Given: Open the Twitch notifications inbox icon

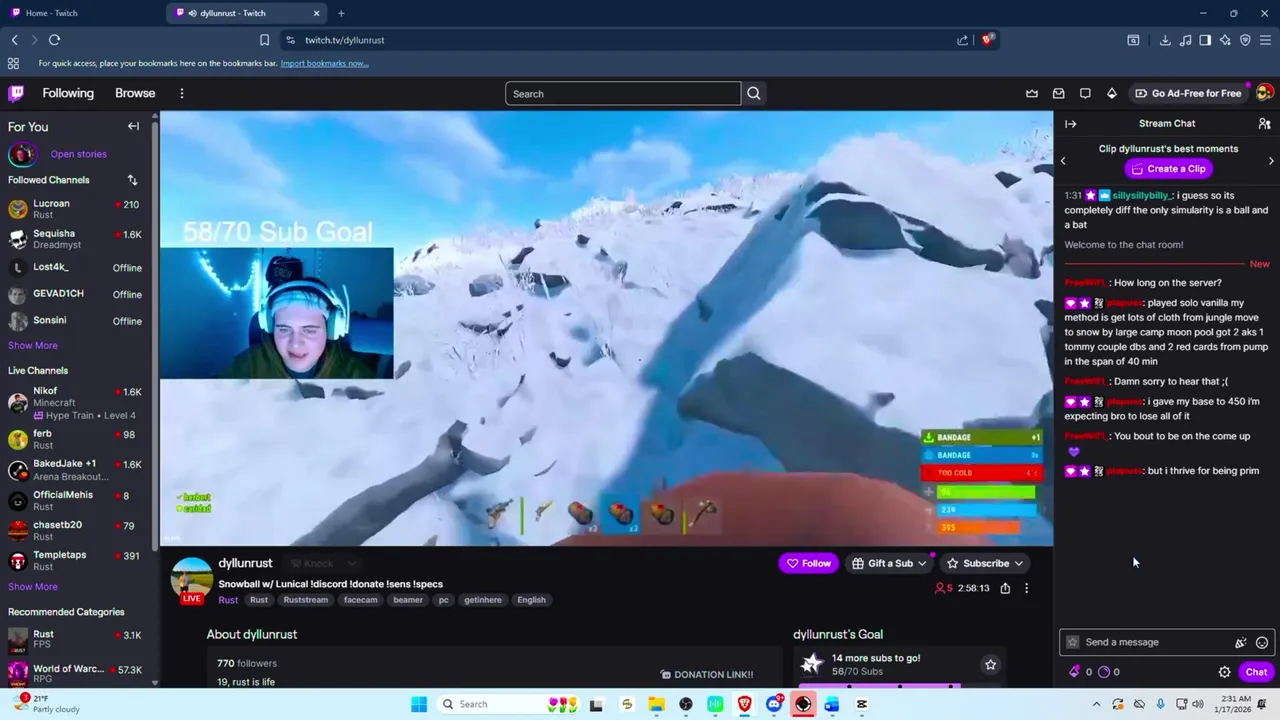Looking at the screenshot, I should (x=1059, y=93).
